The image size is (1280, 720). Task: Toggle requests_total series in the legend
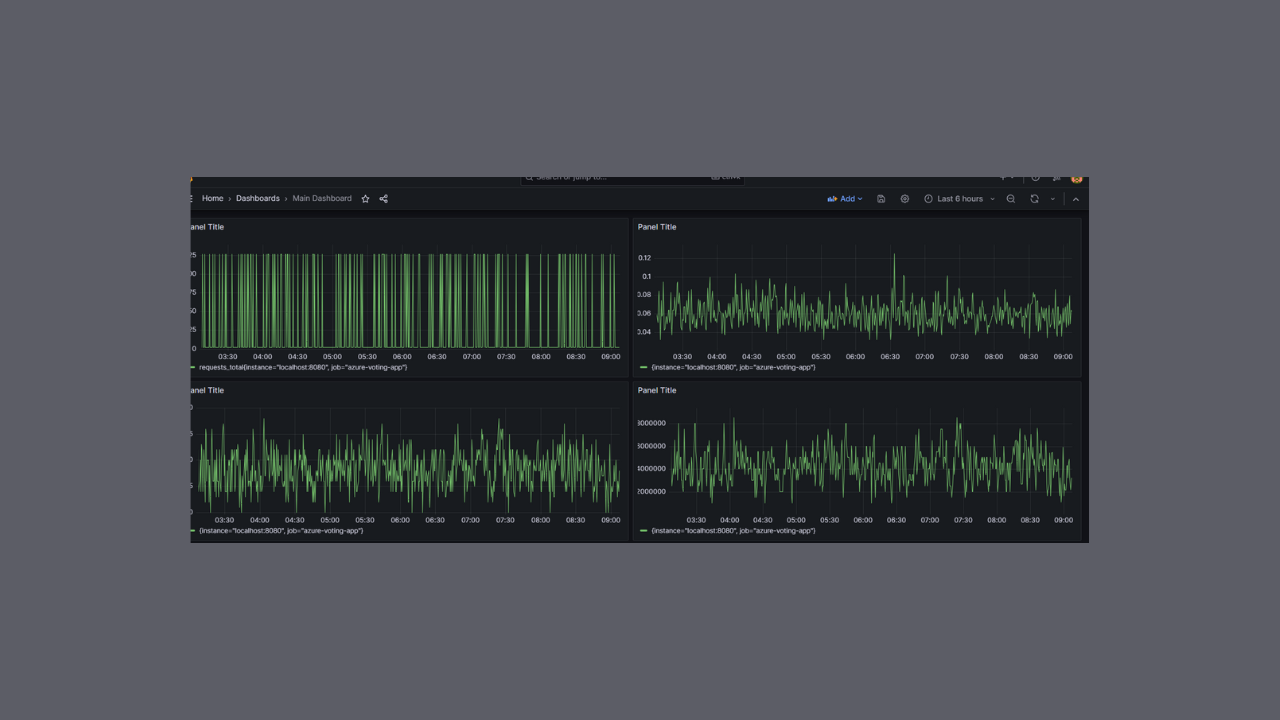303,367
